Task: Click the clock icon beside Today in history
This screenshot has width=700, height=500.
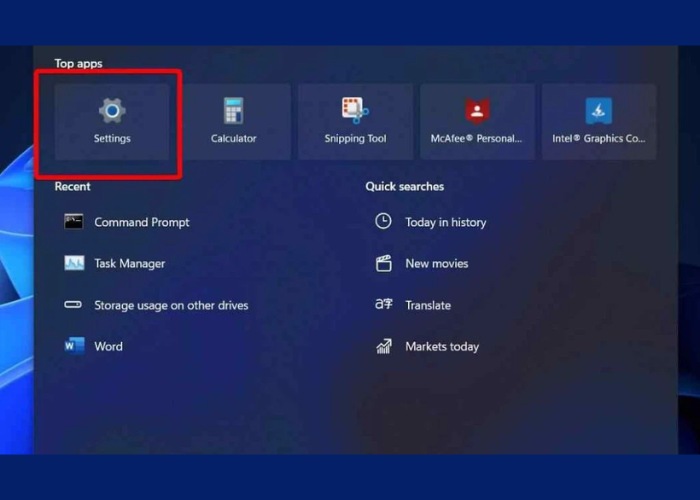Action: (x=383, y=222)
